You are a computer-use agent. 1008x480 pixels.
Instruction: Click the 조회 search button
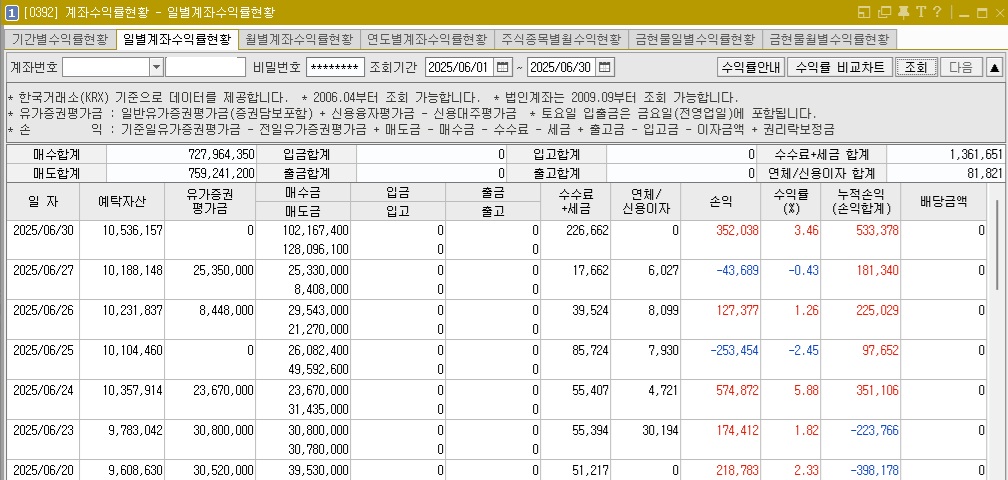[x=916, y=67]
